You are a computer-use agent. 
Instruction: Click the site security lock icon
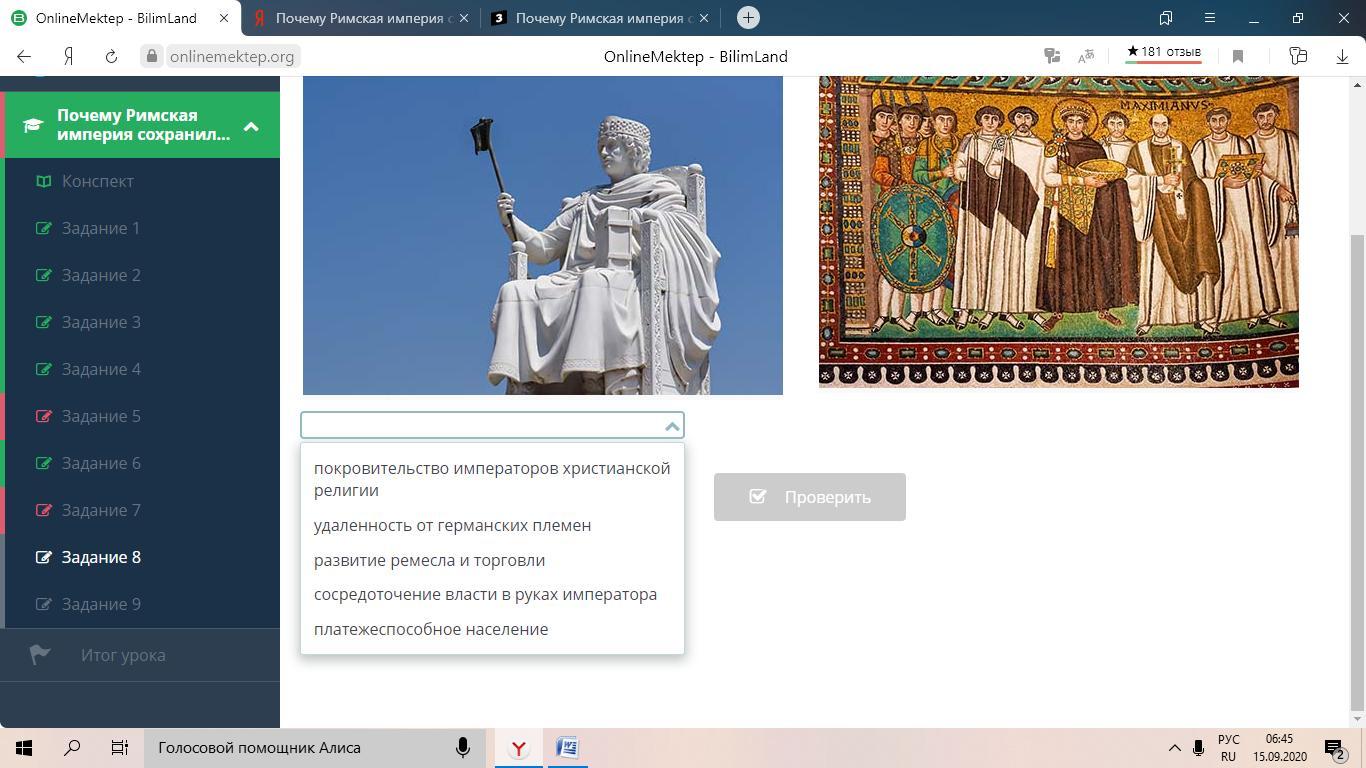pos(152,56)
